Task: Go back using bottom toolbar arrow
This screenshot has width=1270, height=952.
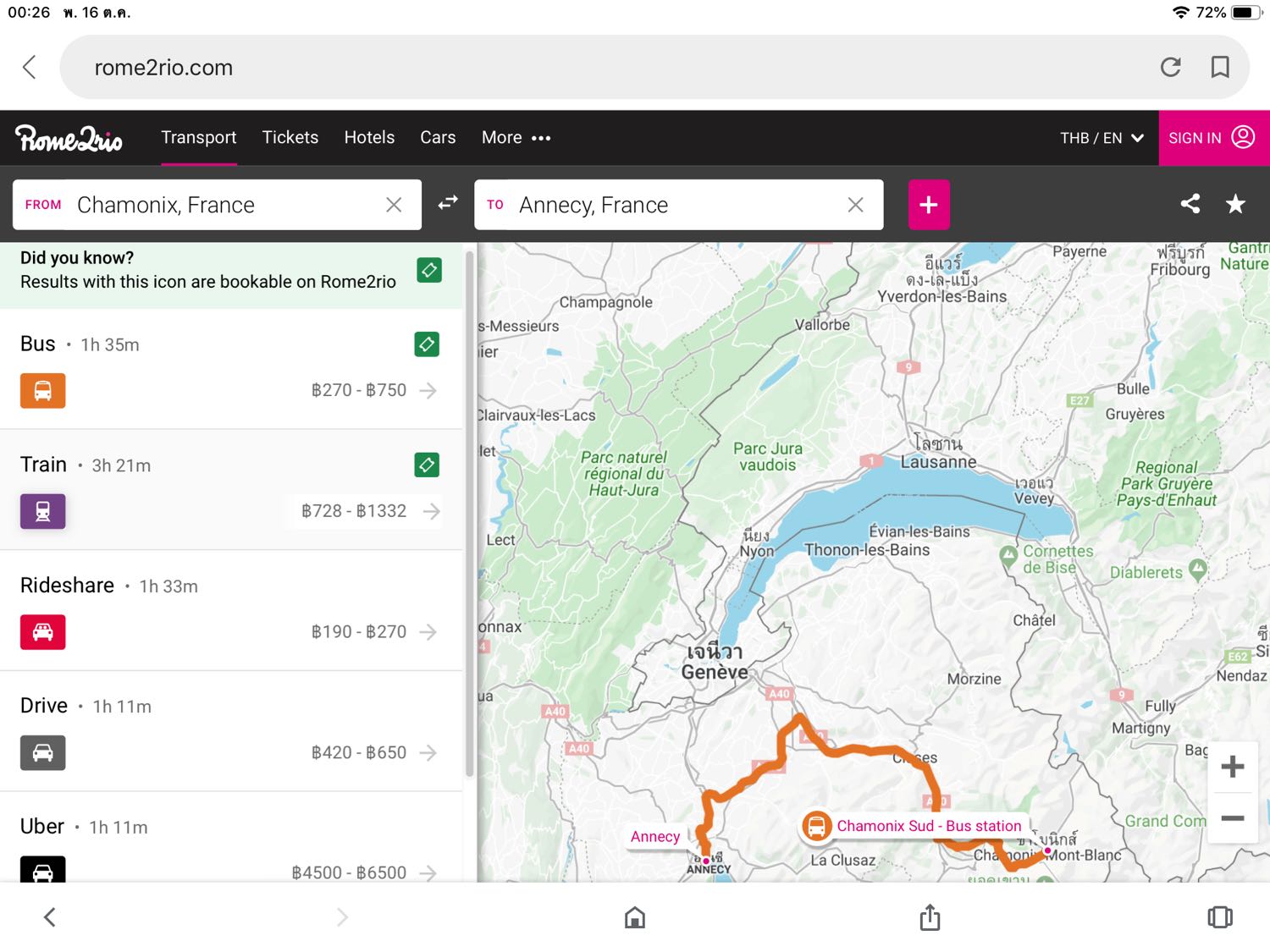Action: coord(50,917)
